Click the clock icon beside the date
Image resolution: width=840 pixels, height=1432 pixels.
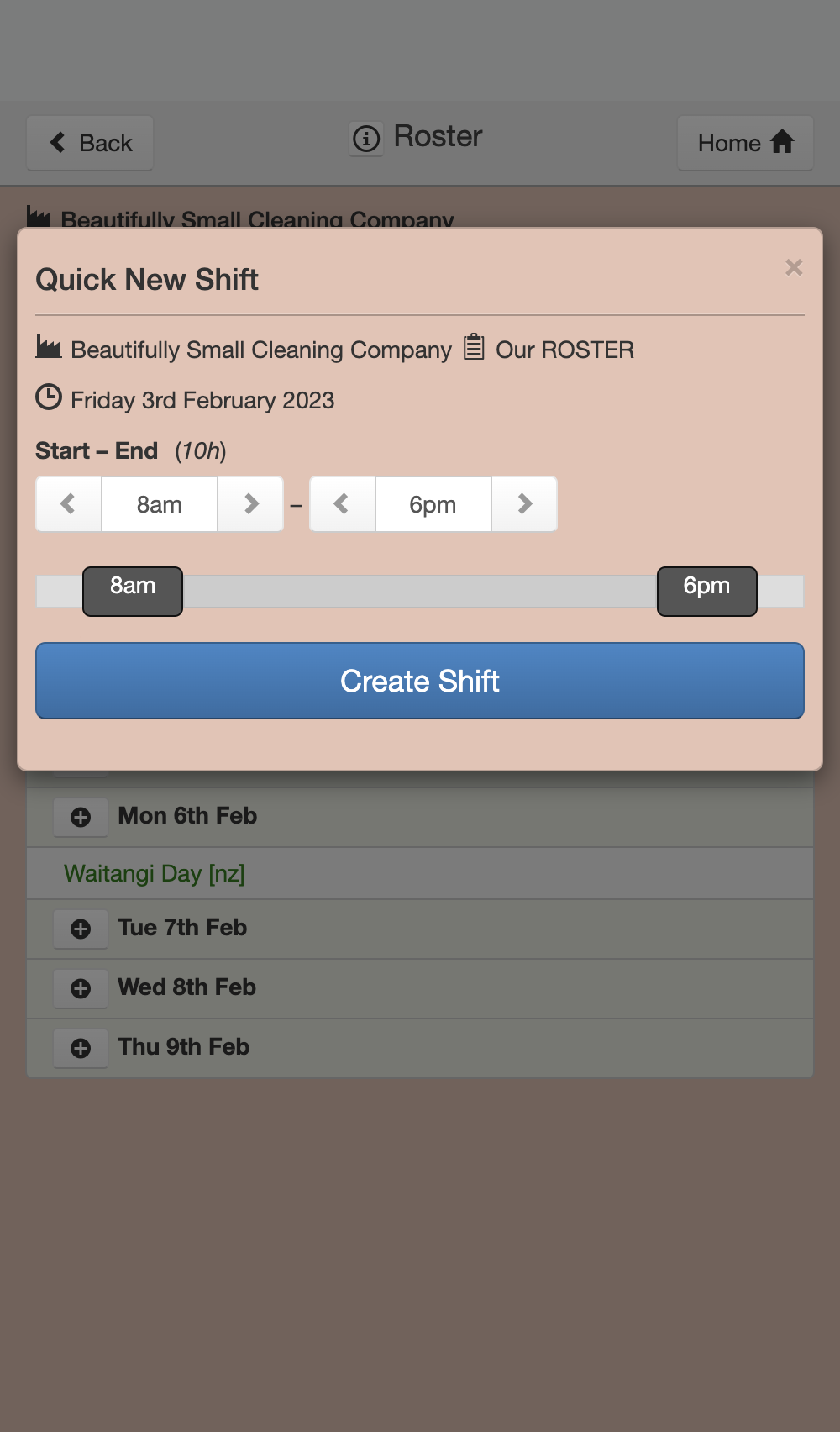(x=49, y=397)
